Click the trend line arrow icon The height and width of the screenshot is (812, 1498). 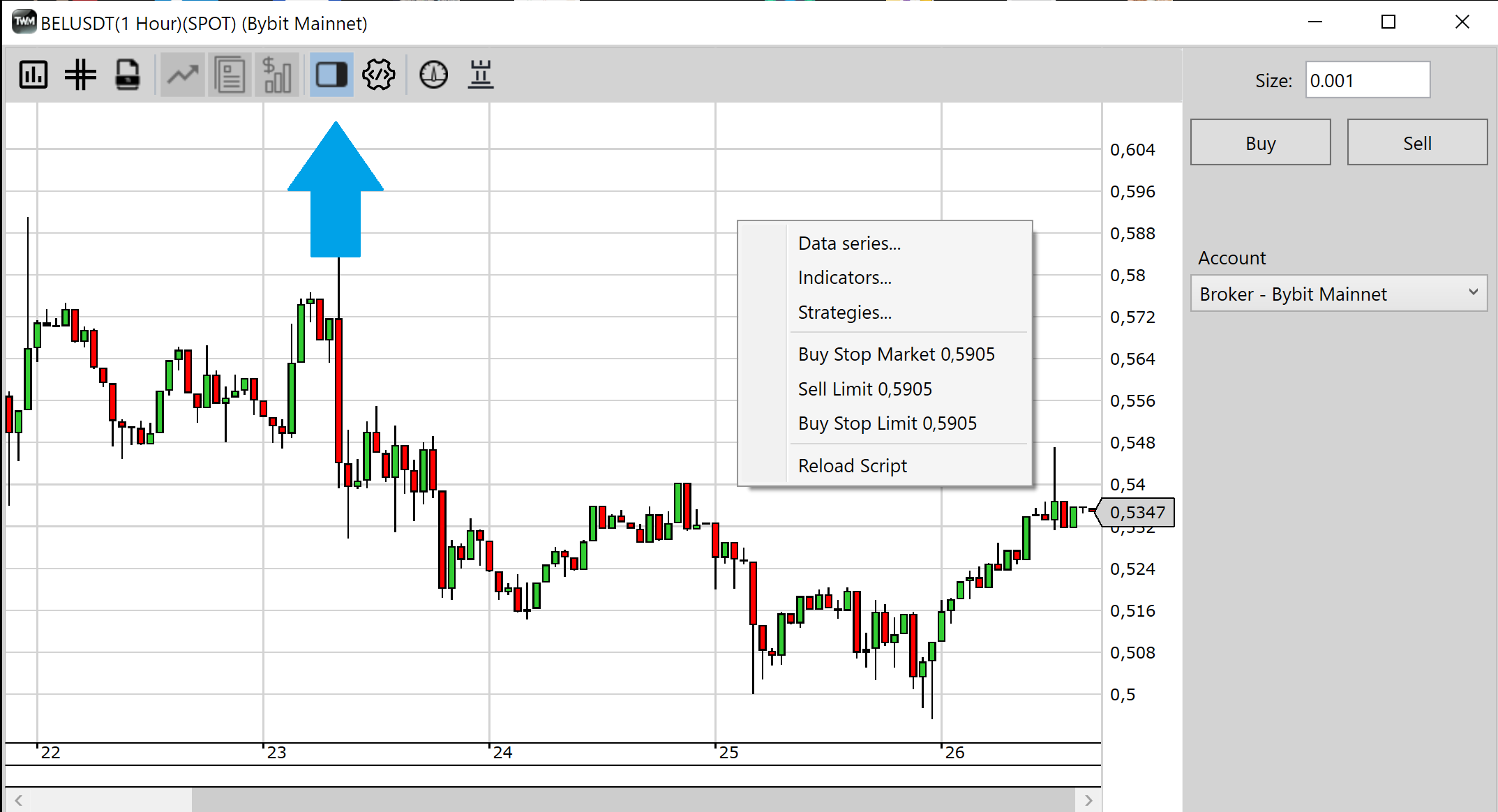pos(183,75)
